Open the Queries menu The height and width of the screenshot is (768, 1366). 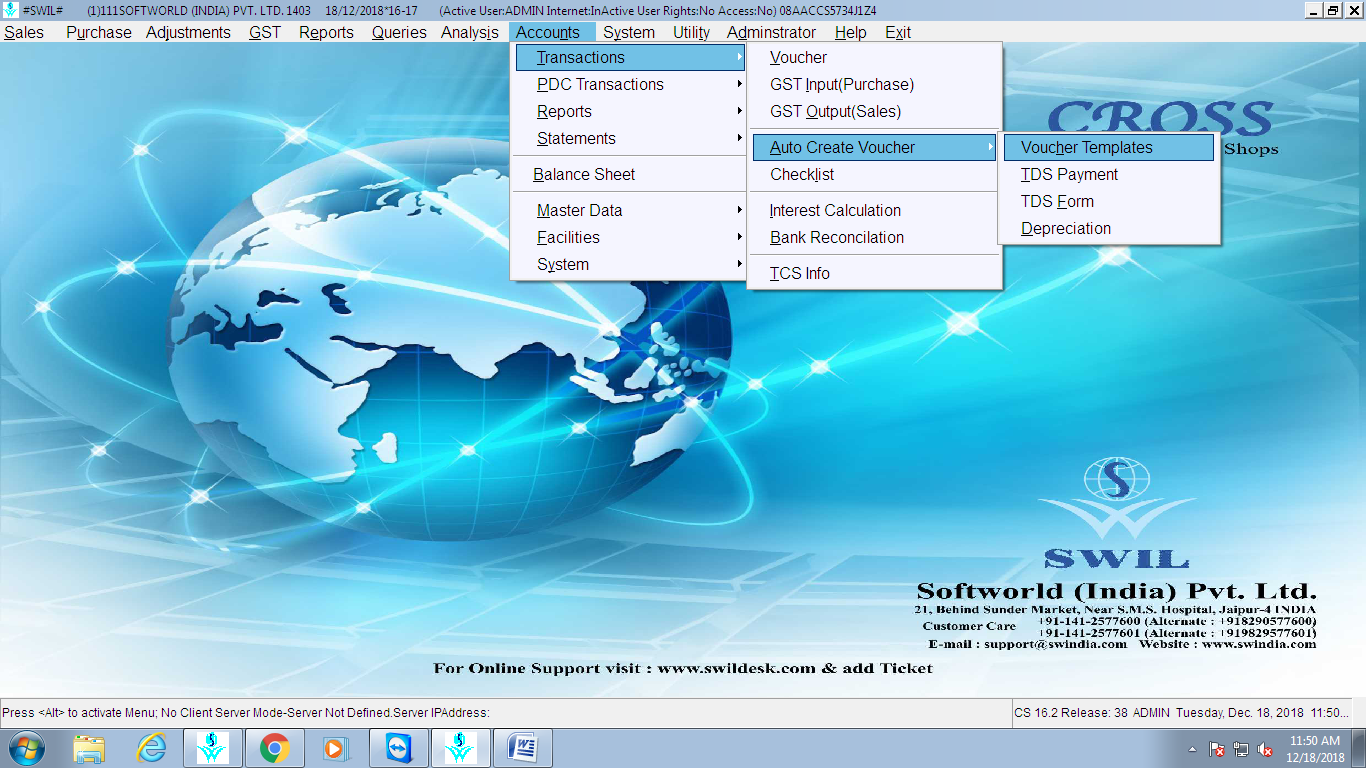tap(399, 32)
